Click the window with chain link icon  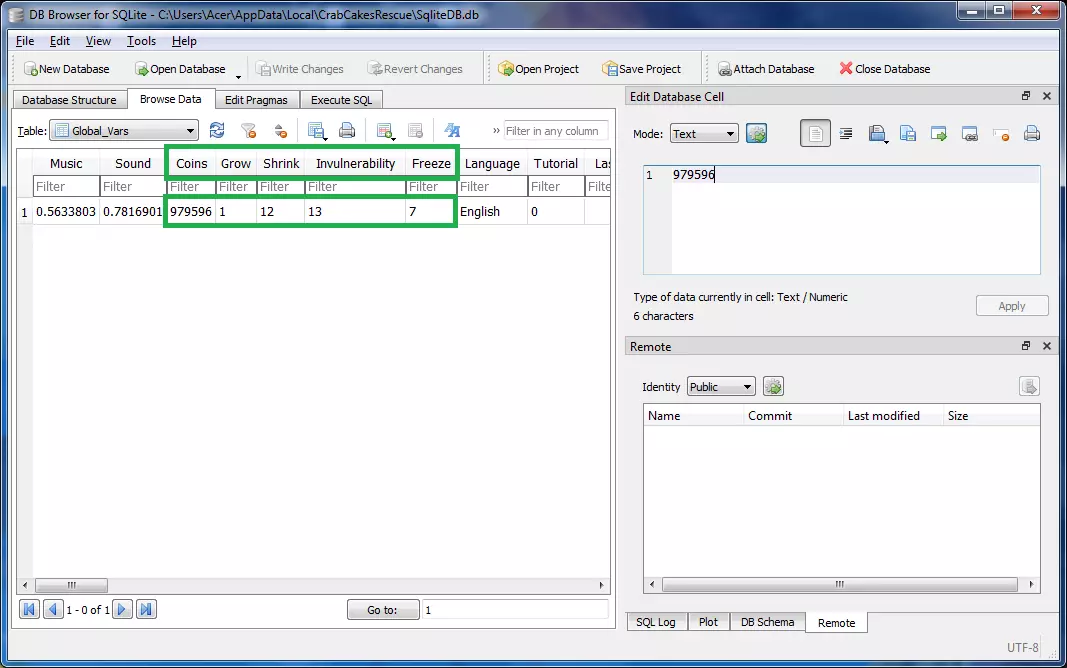pyautogui.click(x=970, y=133)
